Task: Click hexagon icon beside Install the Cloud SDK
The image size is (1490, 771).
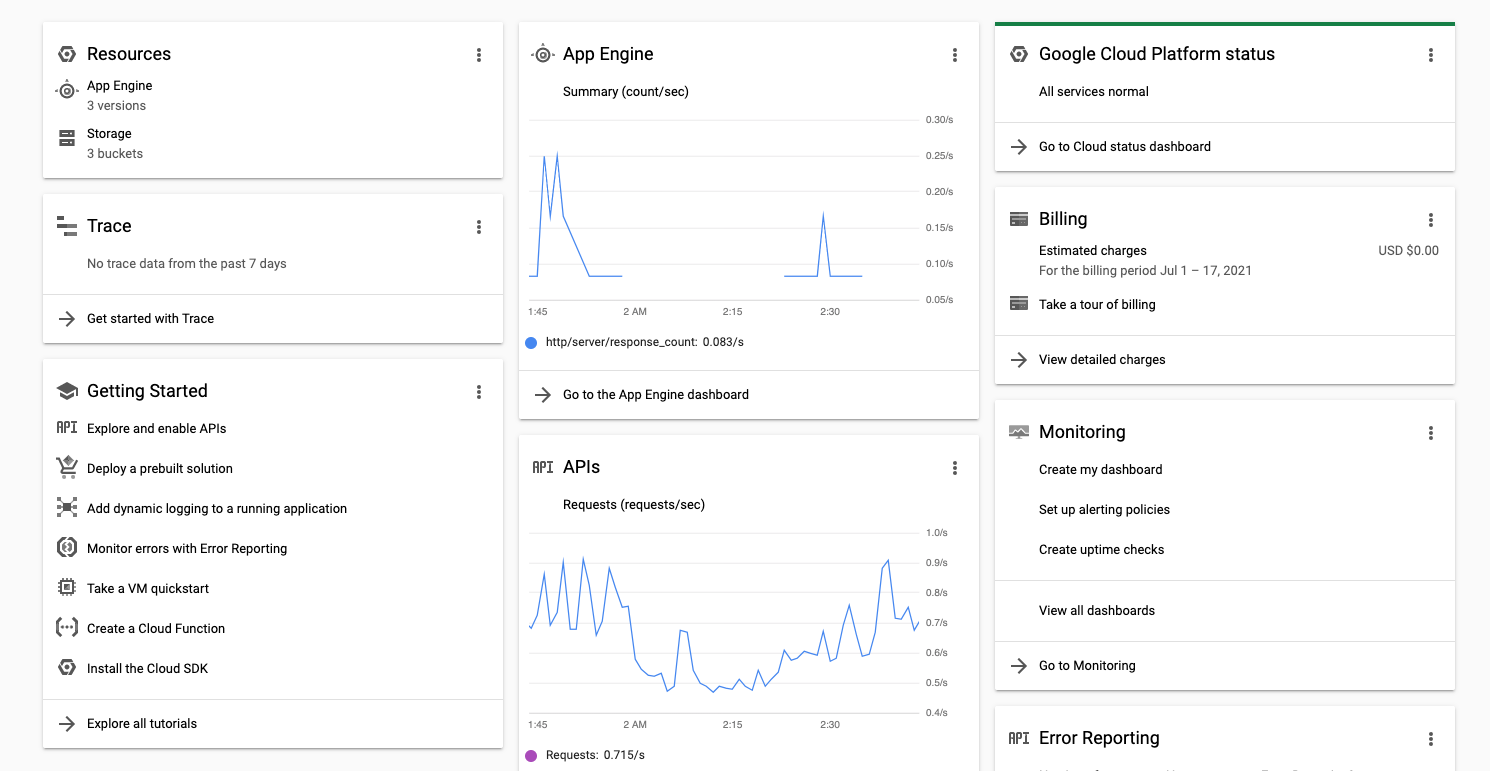Action: click(67, 668)
